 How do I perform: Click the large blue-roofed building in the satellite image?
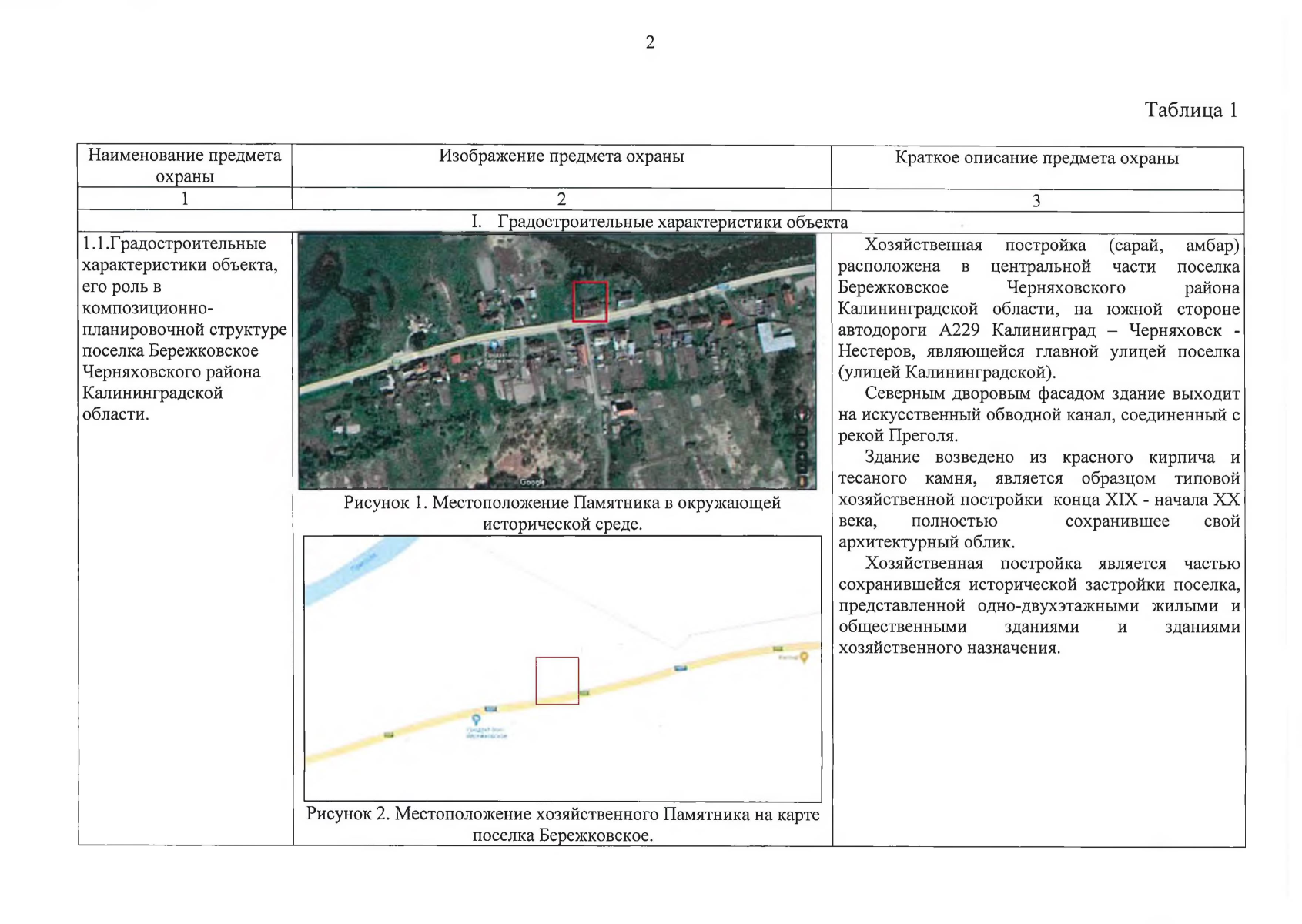(x=774, y=337)
